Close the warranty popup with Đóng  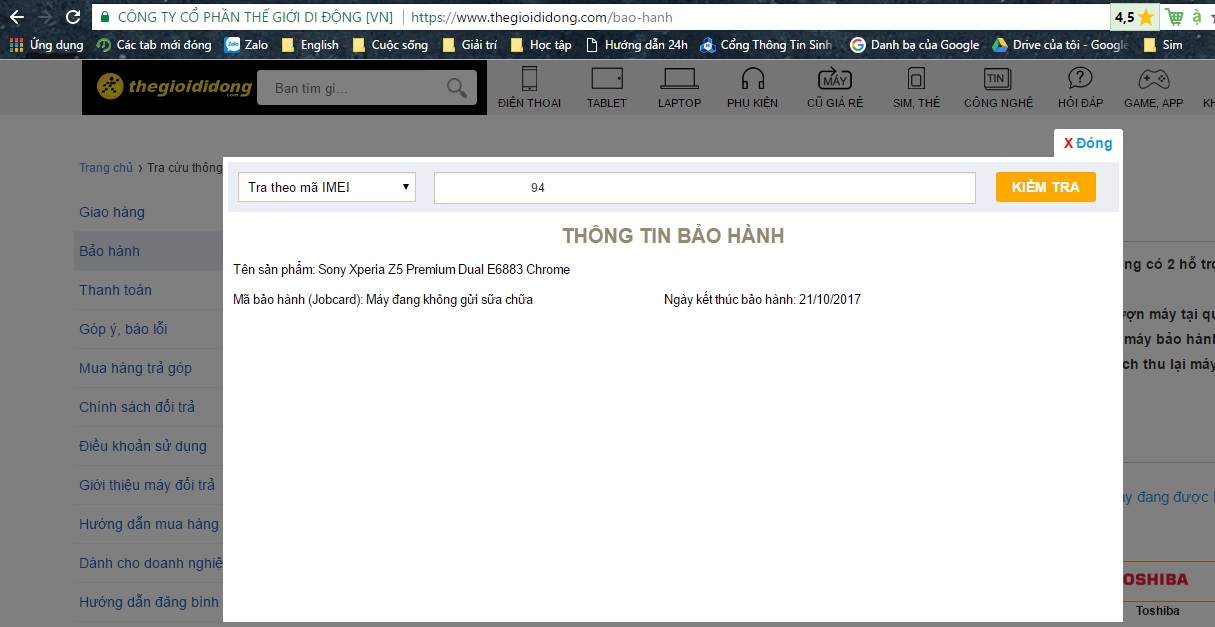pyautogui.click(x=1088, y=143)
